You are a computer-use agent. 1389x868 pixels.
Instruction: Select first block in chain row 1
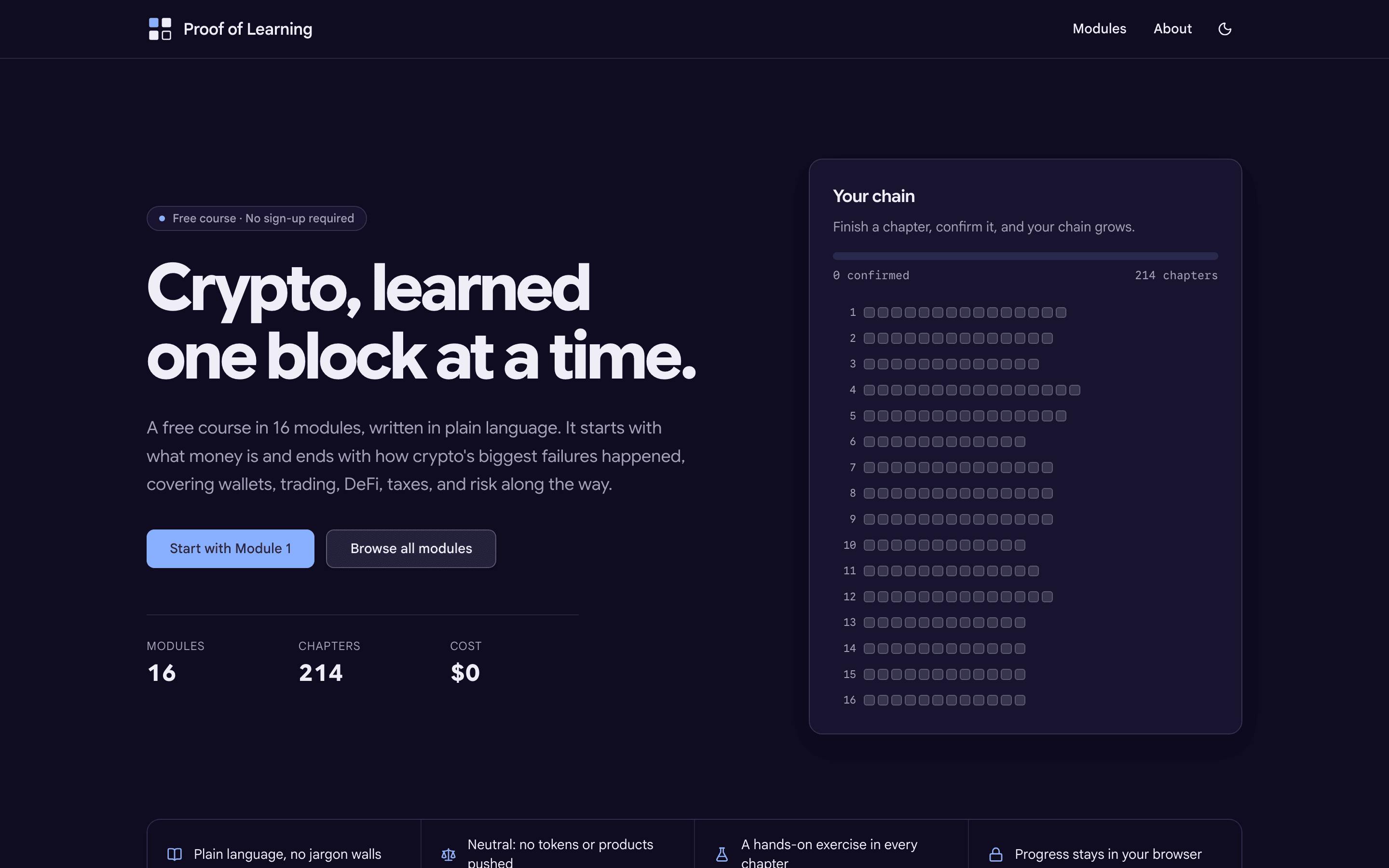pyautogui.click(x=869, y=312)
